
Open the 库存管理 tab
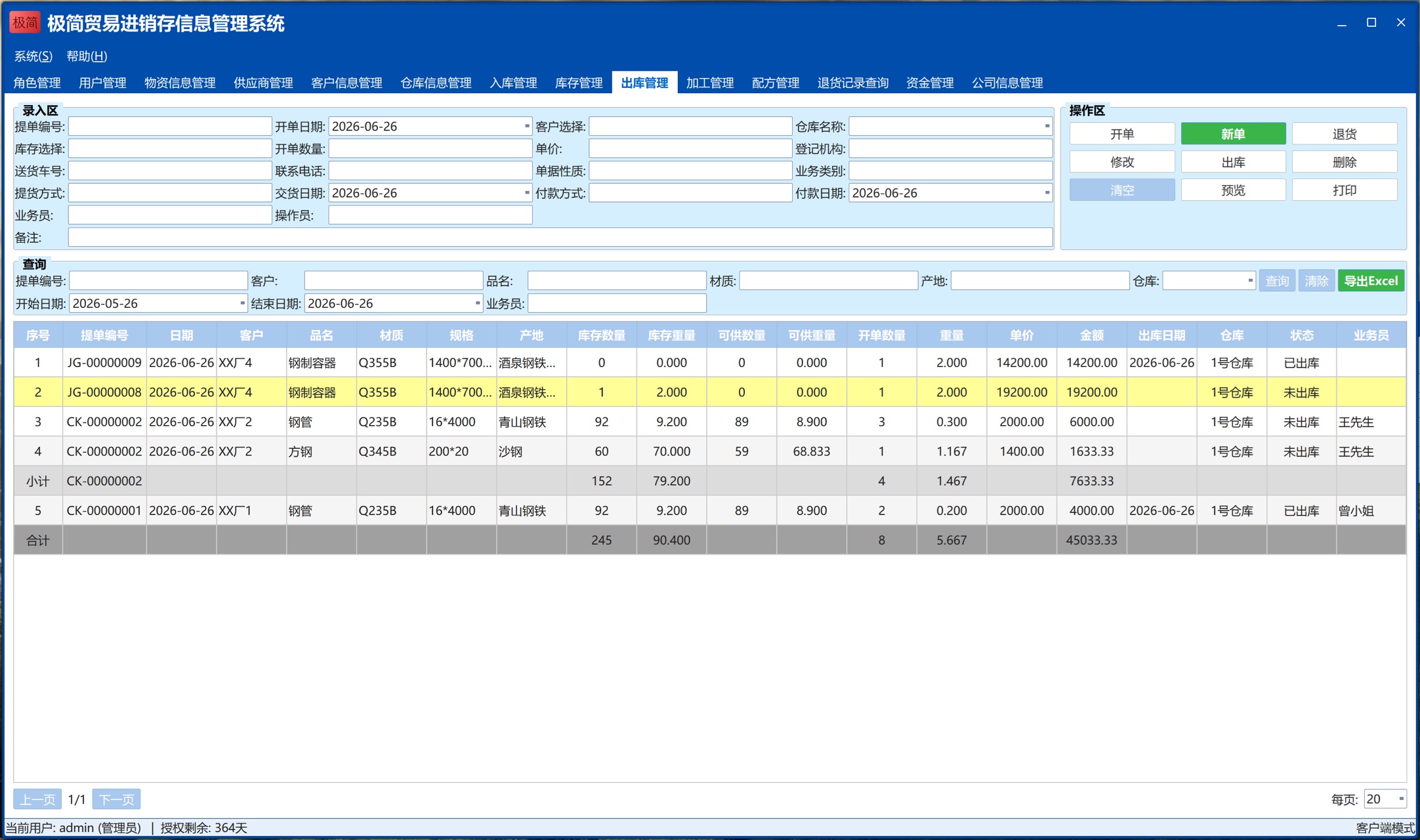point(579,83)
